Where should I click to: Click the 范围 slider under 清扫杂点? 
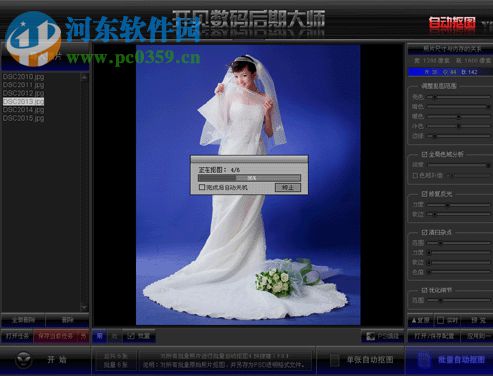tap(459, 243)
